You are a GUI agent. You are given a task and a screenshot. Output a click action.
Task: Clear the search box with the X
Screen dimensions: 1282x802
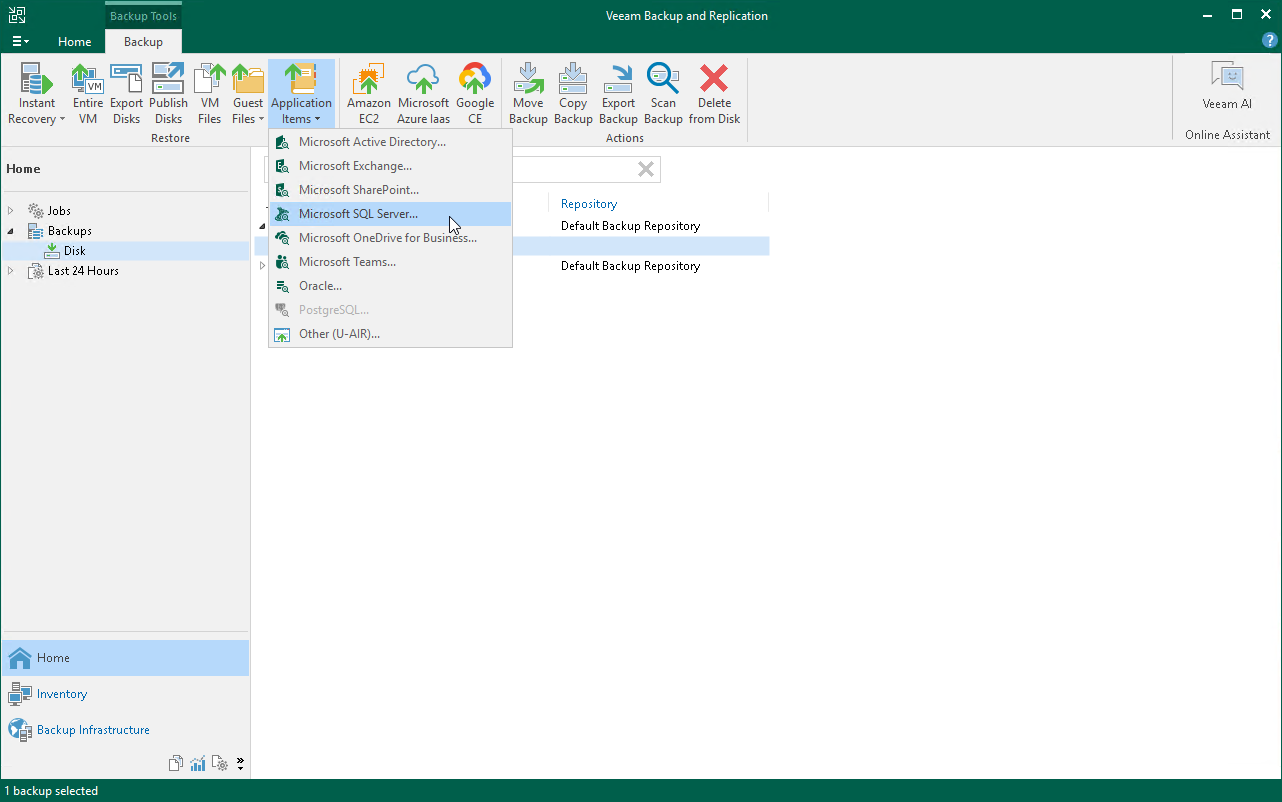click(646, 170)
